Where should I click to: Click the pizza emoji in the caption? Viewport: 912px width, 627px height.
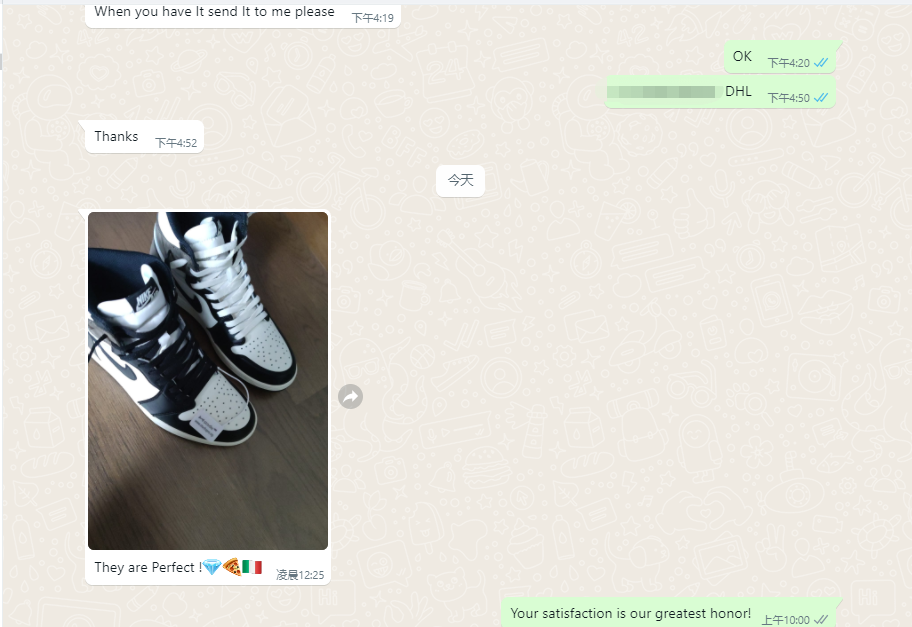tap(231, 567)
